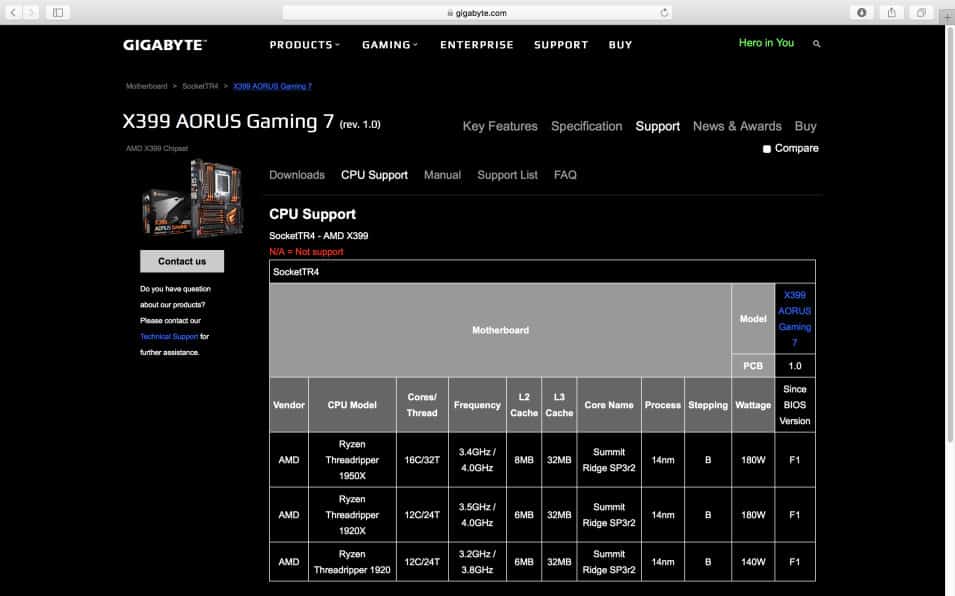Click the page vertical scrollbar

point(950,234)
